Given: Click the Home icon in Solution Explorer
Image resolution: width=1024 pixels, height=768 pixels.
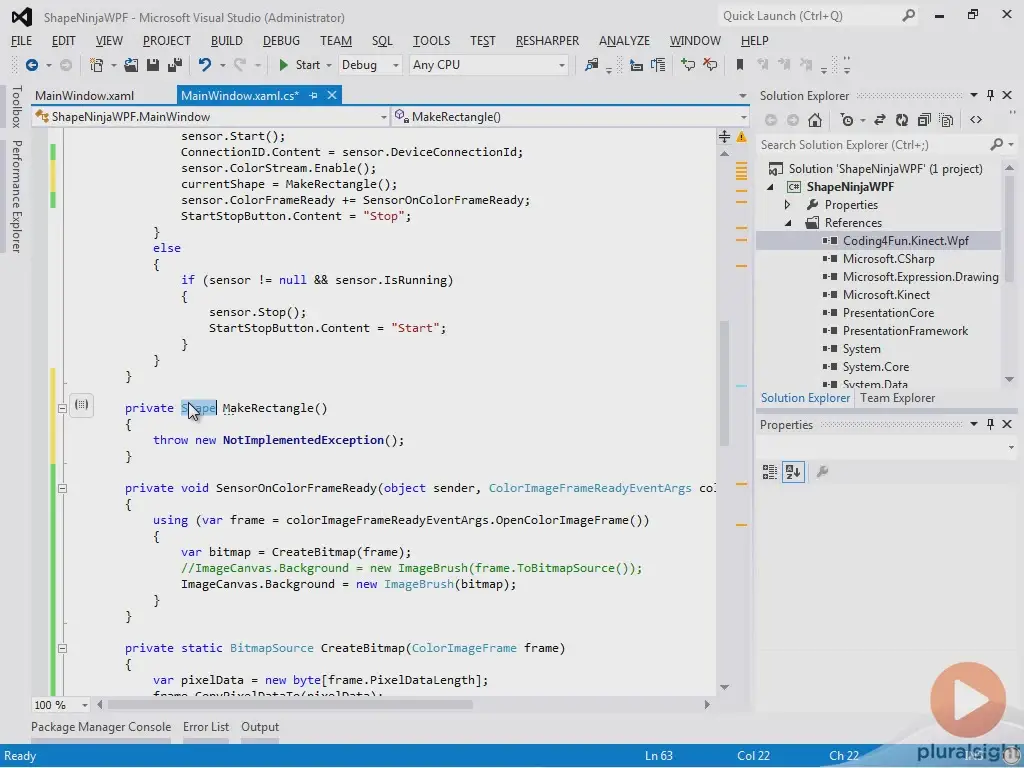Looking at the screenshot, I should 814,120.
